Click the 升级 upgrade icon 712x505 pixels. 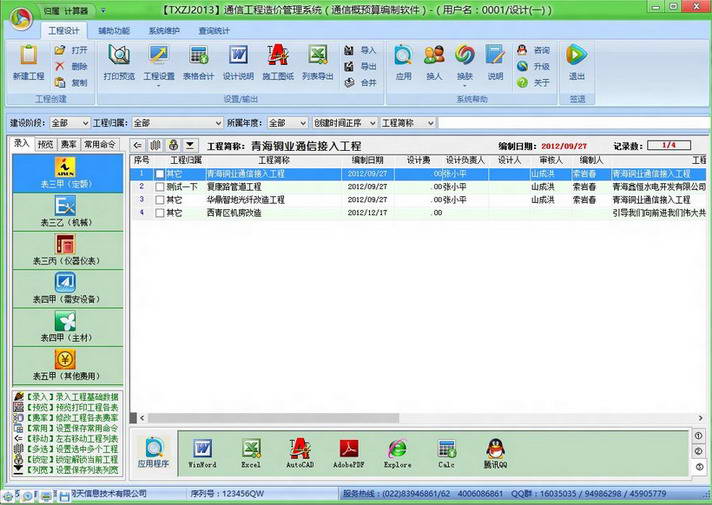point(522,66)
